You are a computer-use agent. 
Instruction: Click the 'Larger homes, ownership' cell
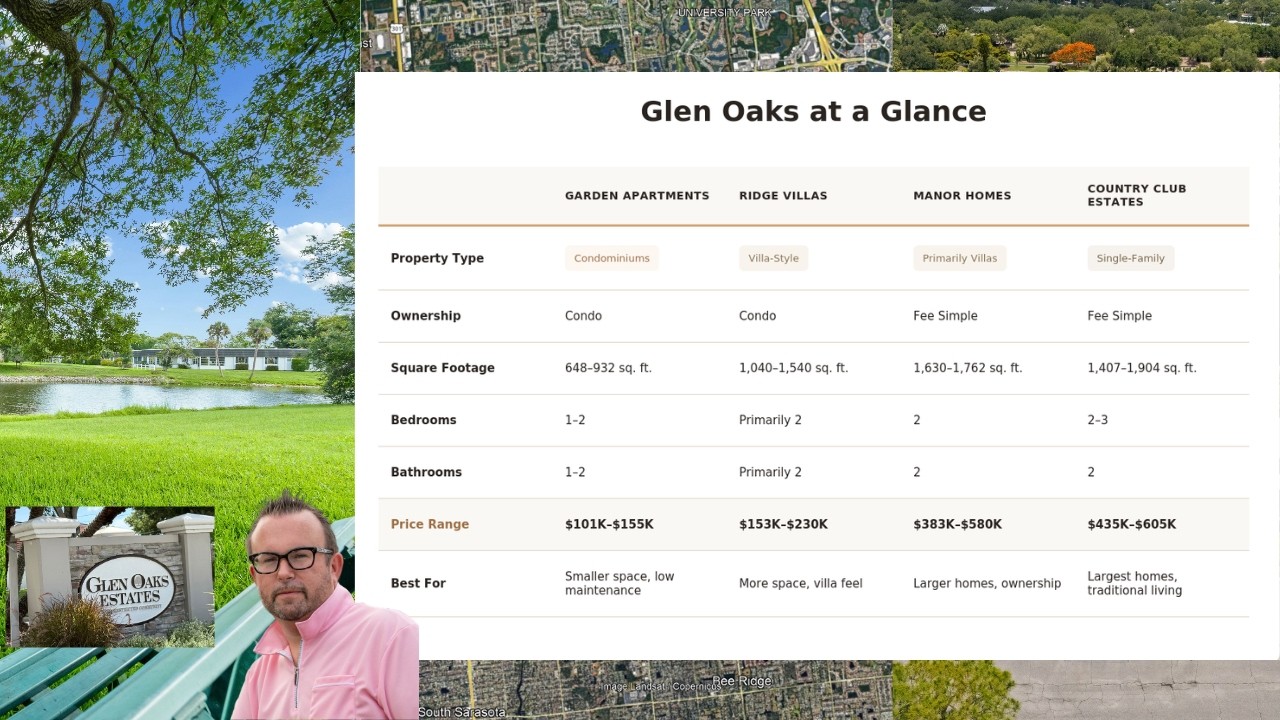(987, 583)
